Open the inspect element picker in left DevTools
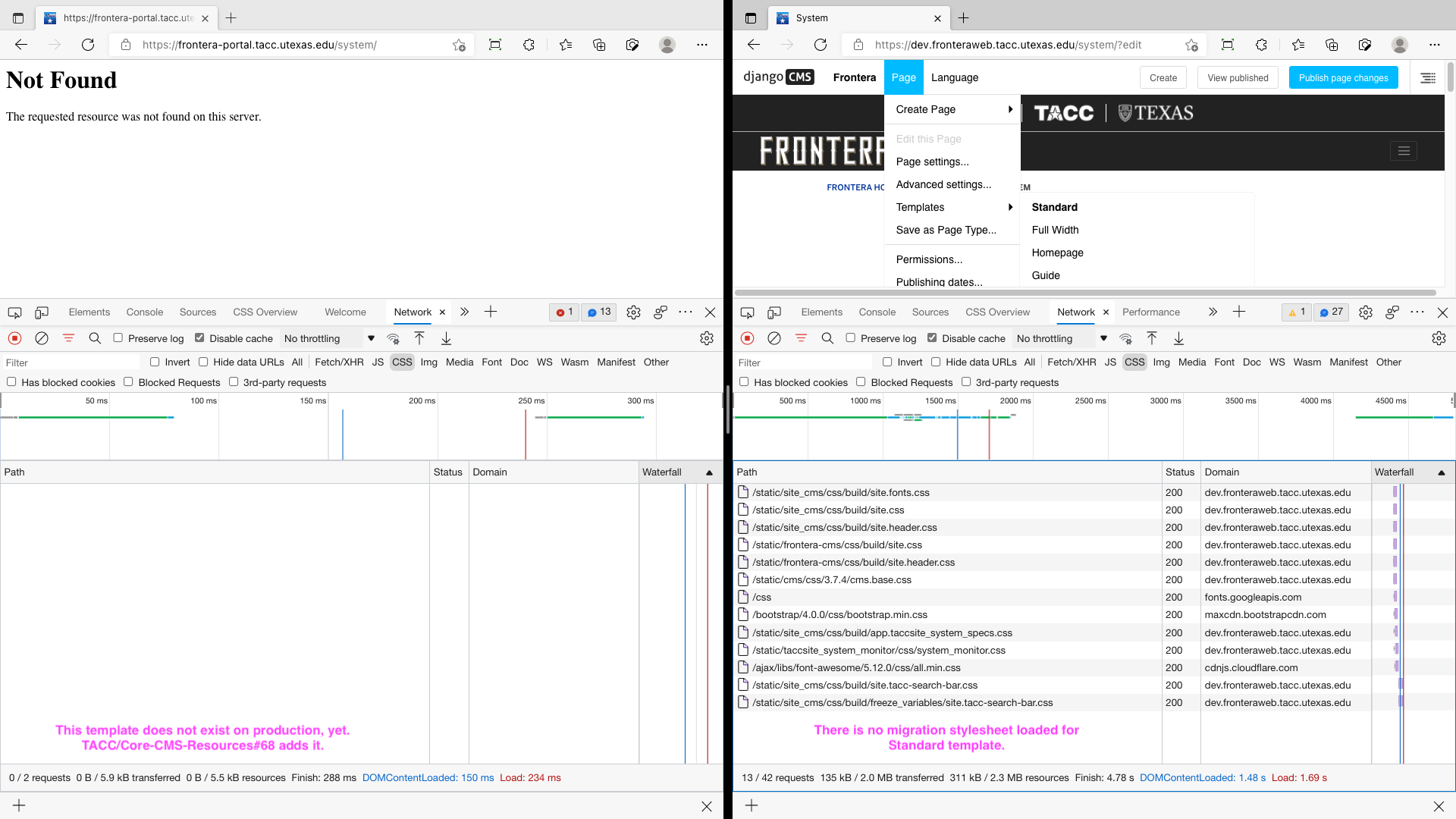1456x819 pixels. (14, 312)
